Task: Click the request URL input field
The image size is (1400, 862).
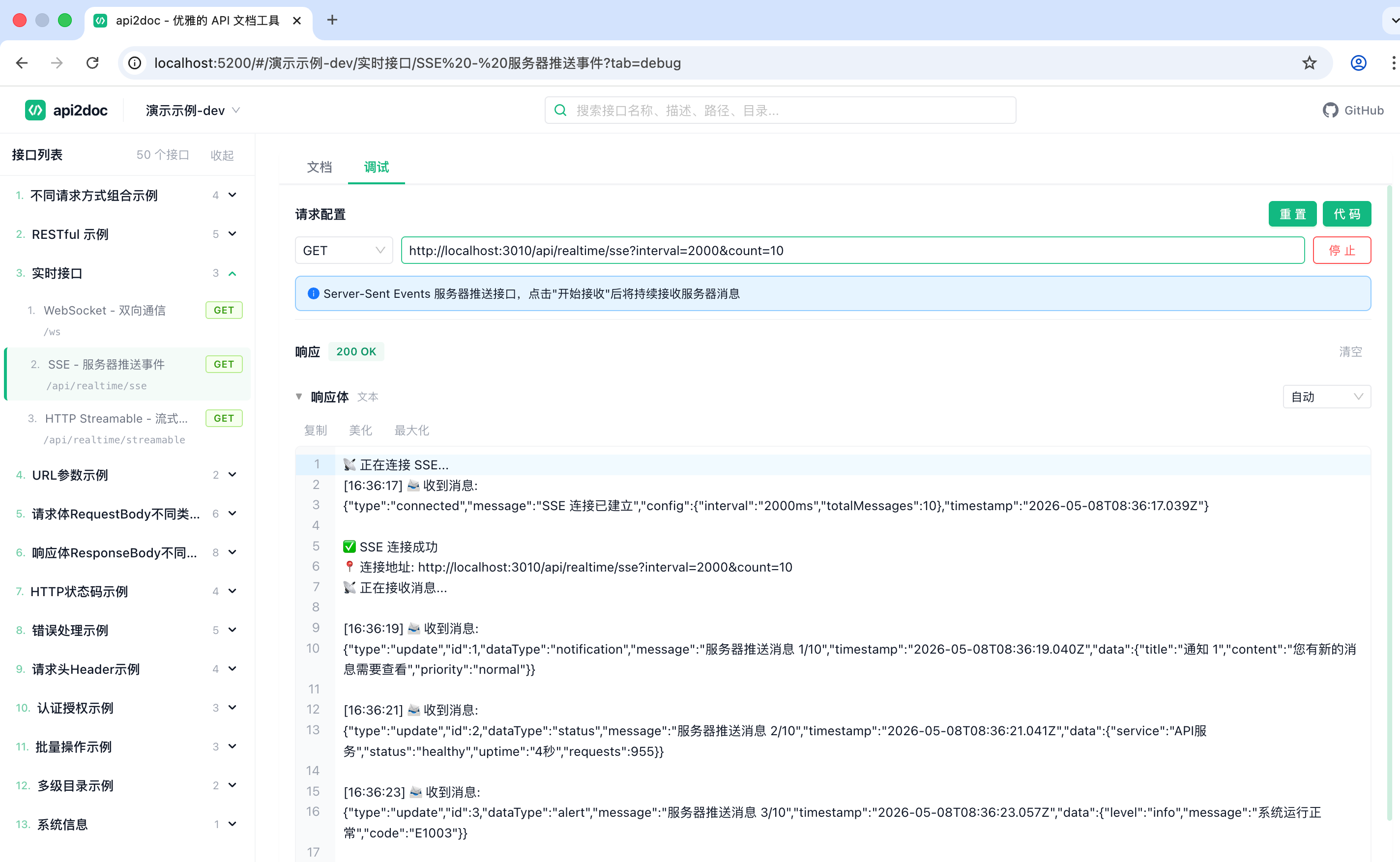Action: (852, 250)
